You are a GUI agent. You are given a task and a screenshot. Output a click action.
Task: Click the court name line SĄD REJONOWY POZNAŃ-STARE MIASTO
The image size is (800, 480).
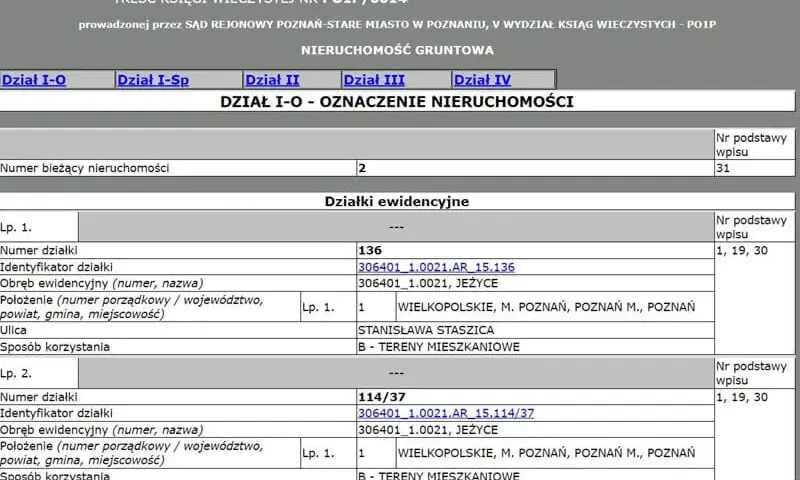pyautogui.click(x=397, y=24)
